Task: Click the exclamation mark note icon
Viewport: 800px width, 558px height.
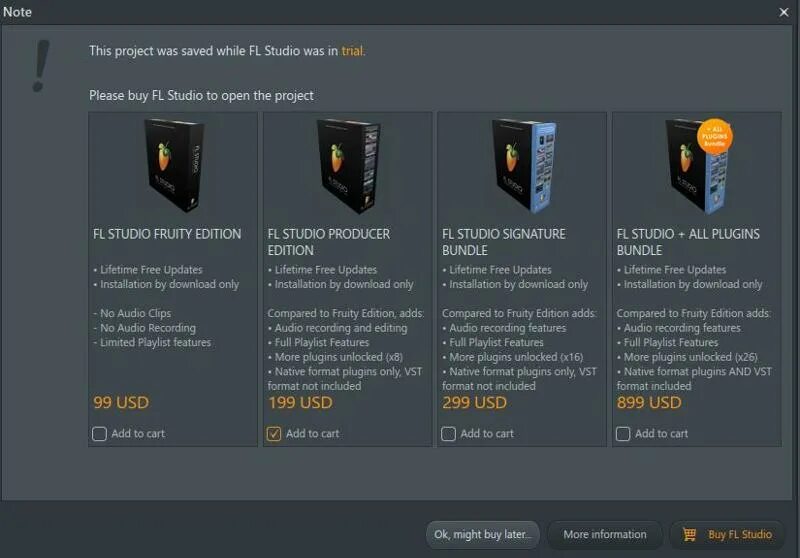Action: tap(40, 66)
